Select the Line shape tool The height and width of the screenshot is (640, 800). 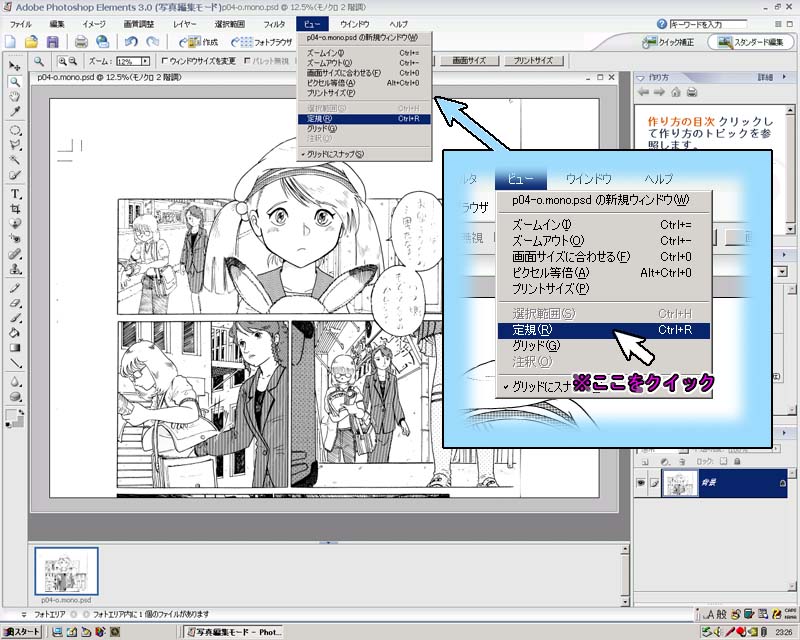tap(15, 363)
